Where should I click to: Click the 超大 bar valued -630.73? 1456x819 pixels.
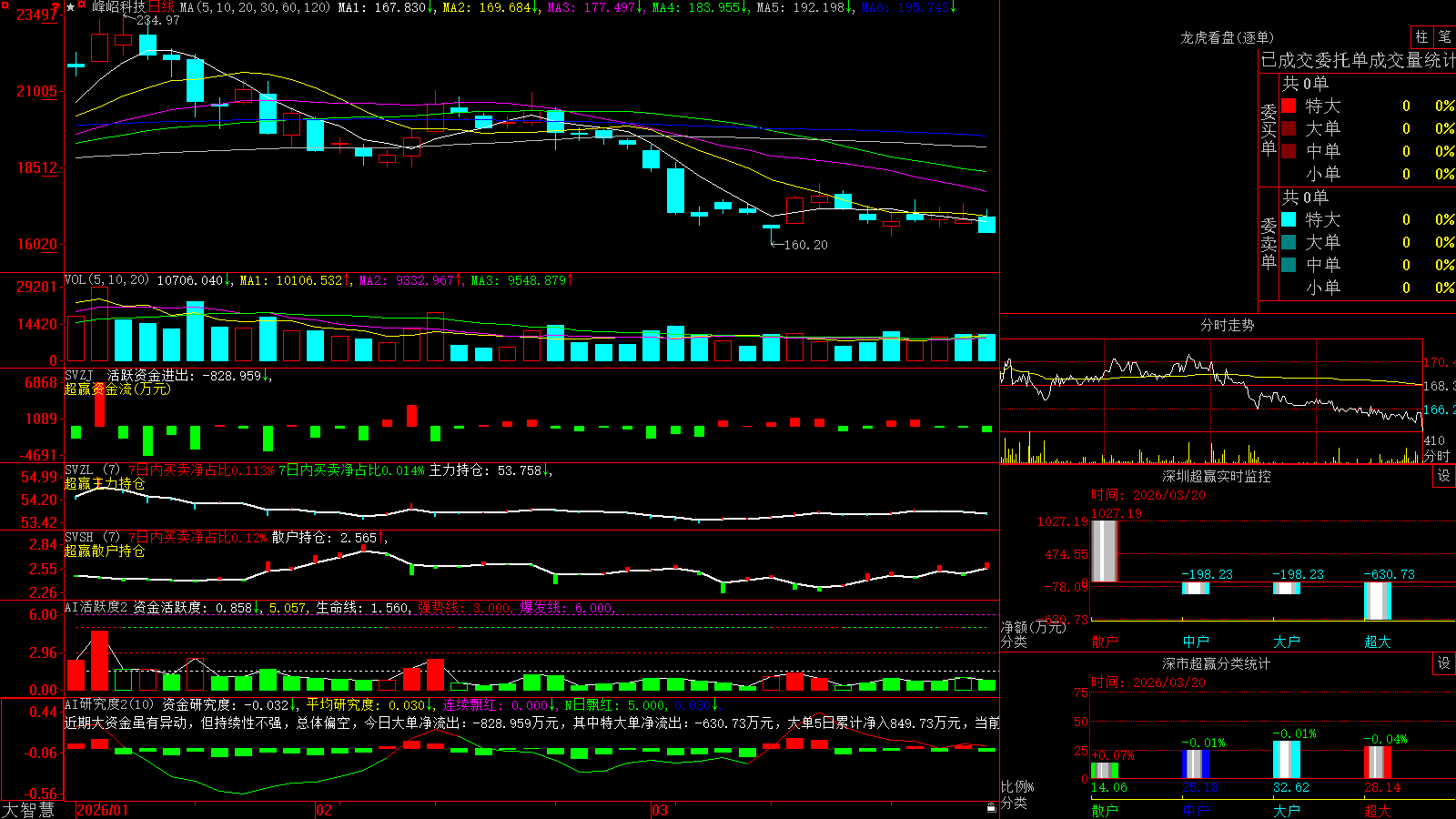pyautogui.click(x=1378, y=601)
